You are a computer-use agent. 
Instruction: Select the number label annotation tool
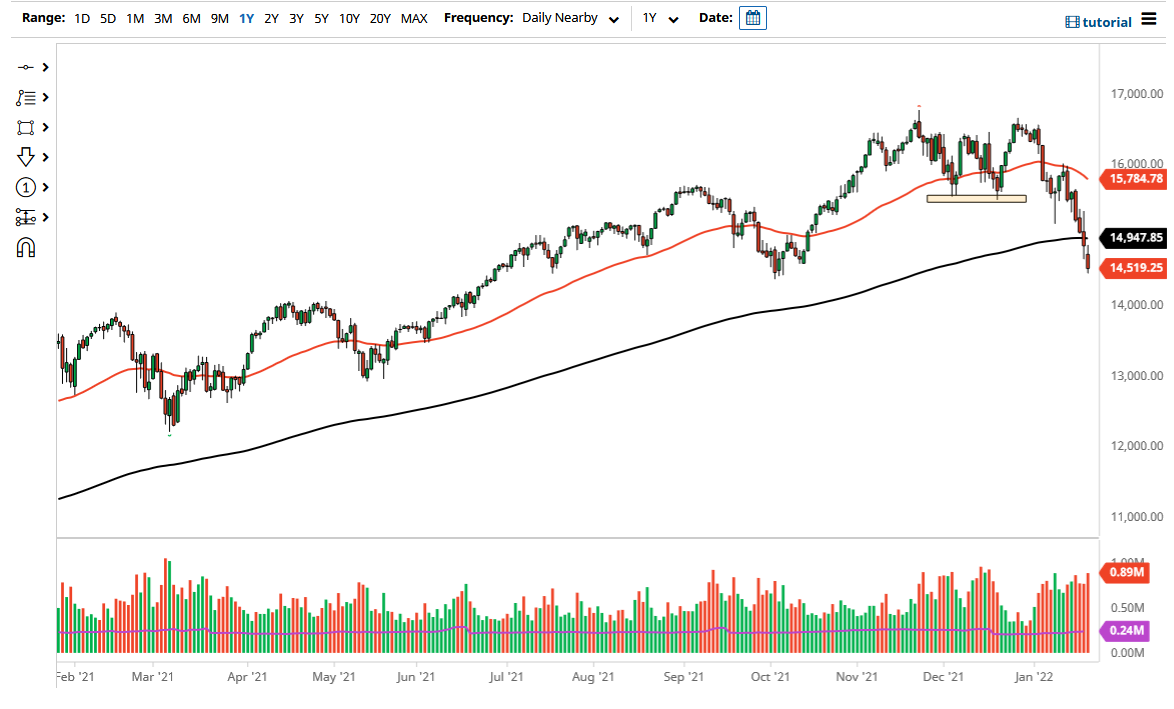(27, 187)
